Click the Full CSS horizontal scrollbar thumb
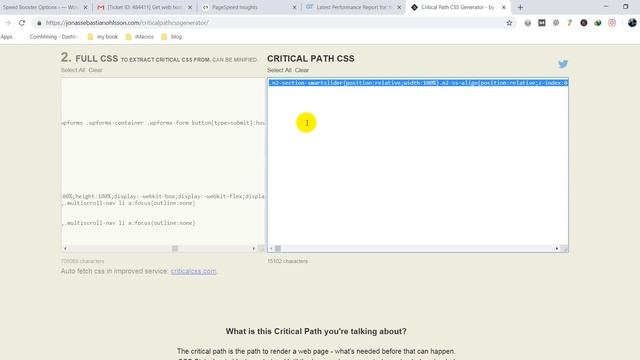The image size is (640, 360). (175, 248)
